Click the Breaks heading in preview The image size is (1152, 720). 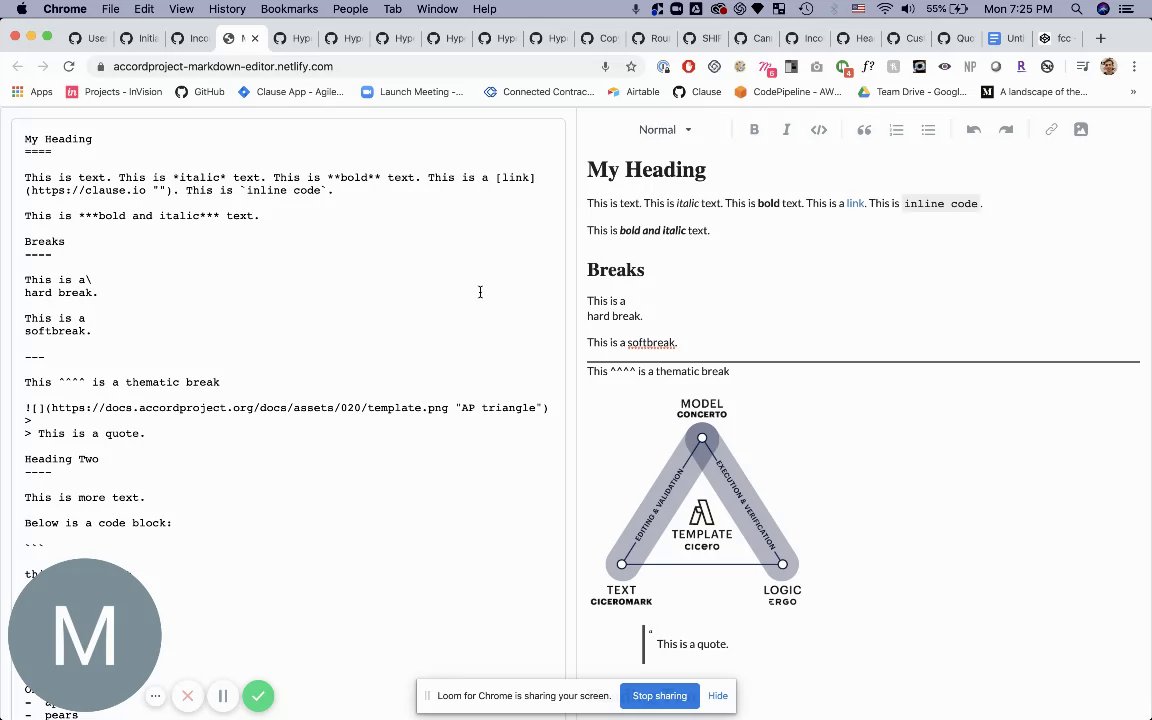coord(616,270)
